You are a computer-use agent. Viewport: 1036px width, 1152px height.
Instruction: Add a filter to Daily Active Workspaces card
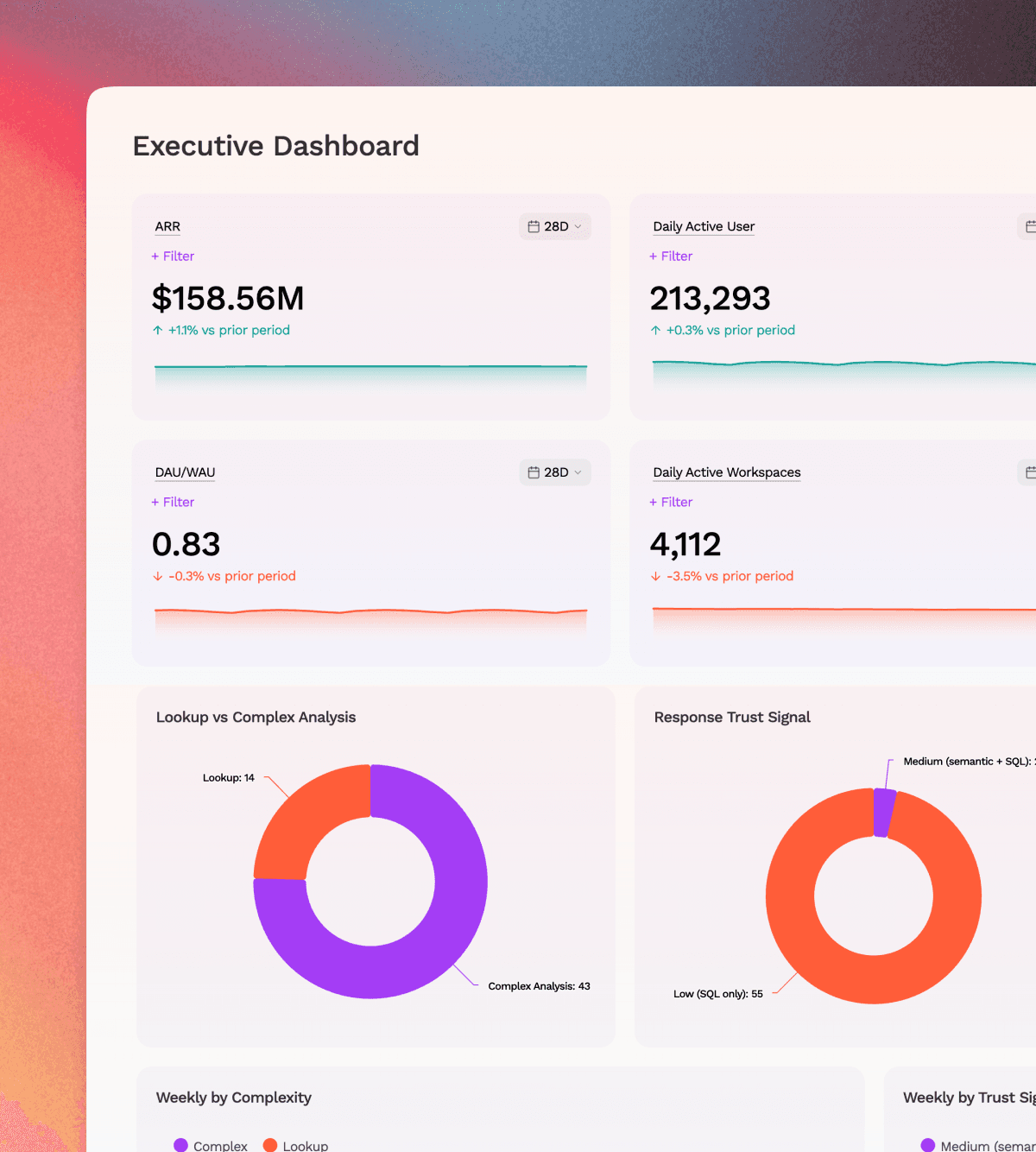[671, 503]
